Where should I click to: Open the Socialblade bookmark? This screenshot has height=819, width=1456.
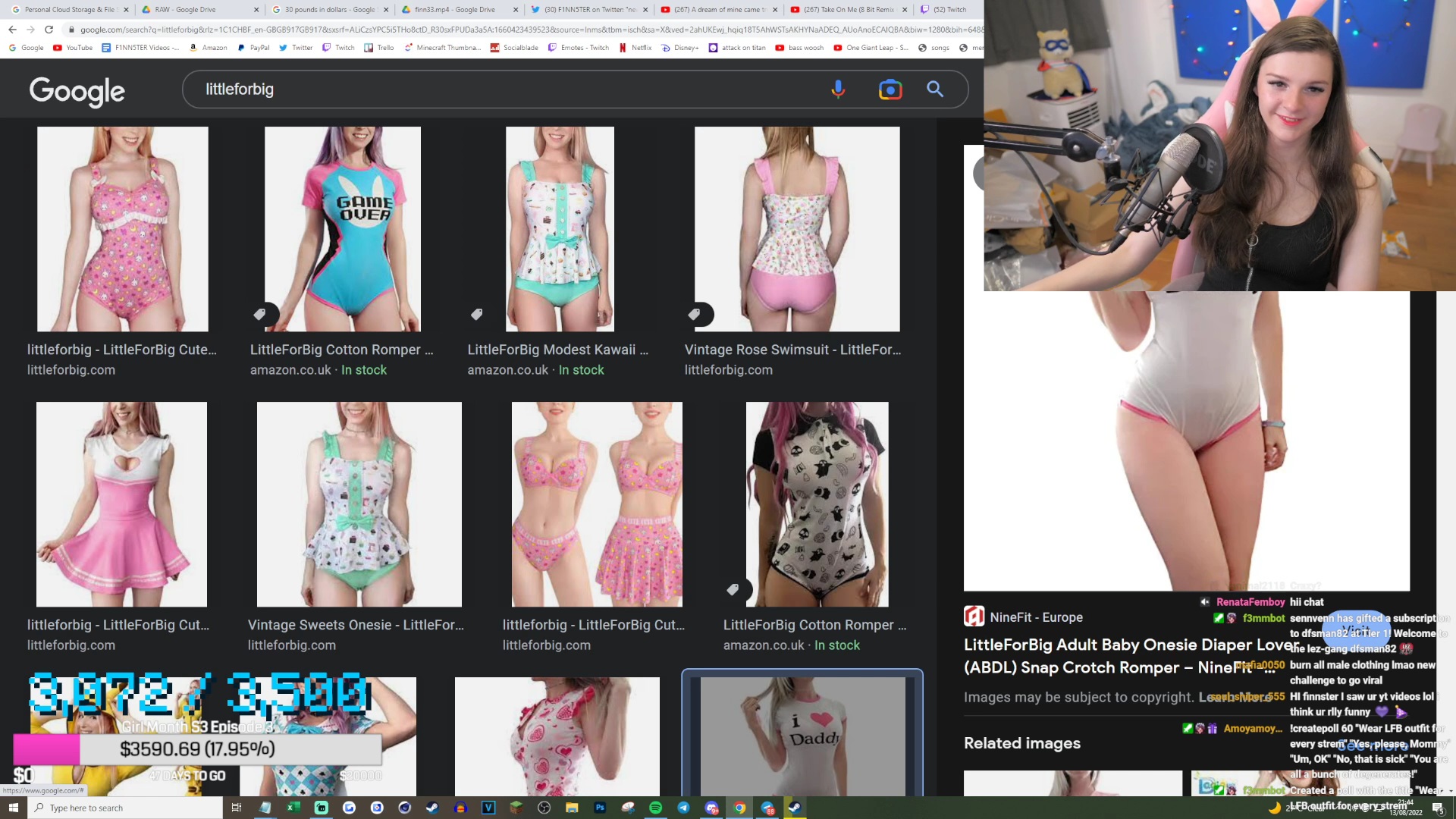(x=514, y=48)
